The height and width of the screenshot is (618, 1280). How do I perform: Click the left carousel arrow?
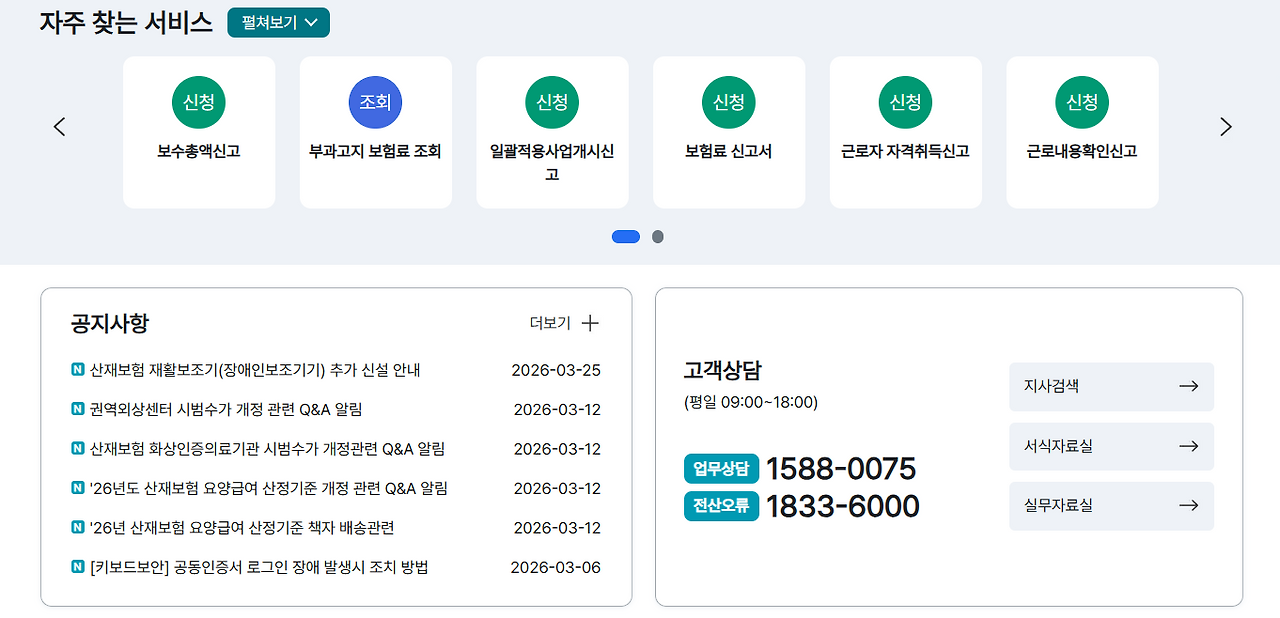point(59,127)
